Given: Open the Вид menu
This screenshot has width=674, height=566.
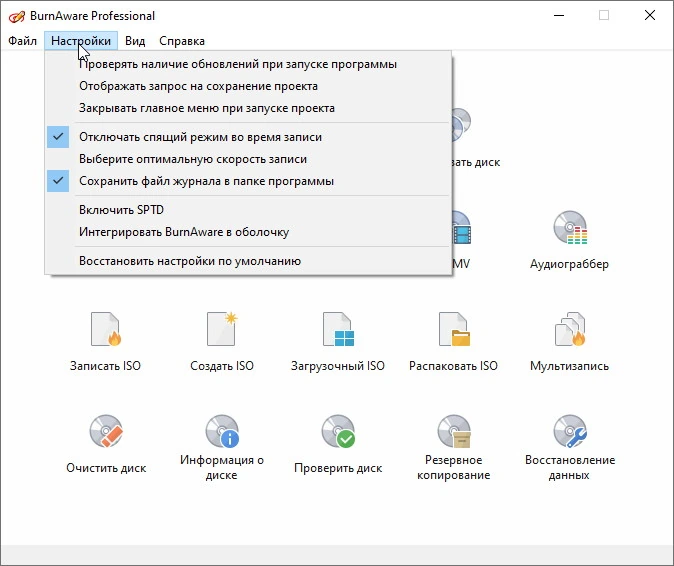Looking at the screenshot, I should (x=135, y=41).
